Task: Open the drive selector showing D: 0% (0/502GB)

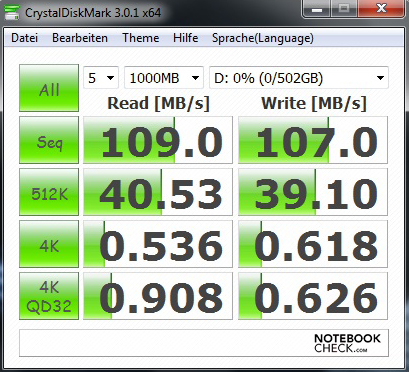Action: click(299, 78)
